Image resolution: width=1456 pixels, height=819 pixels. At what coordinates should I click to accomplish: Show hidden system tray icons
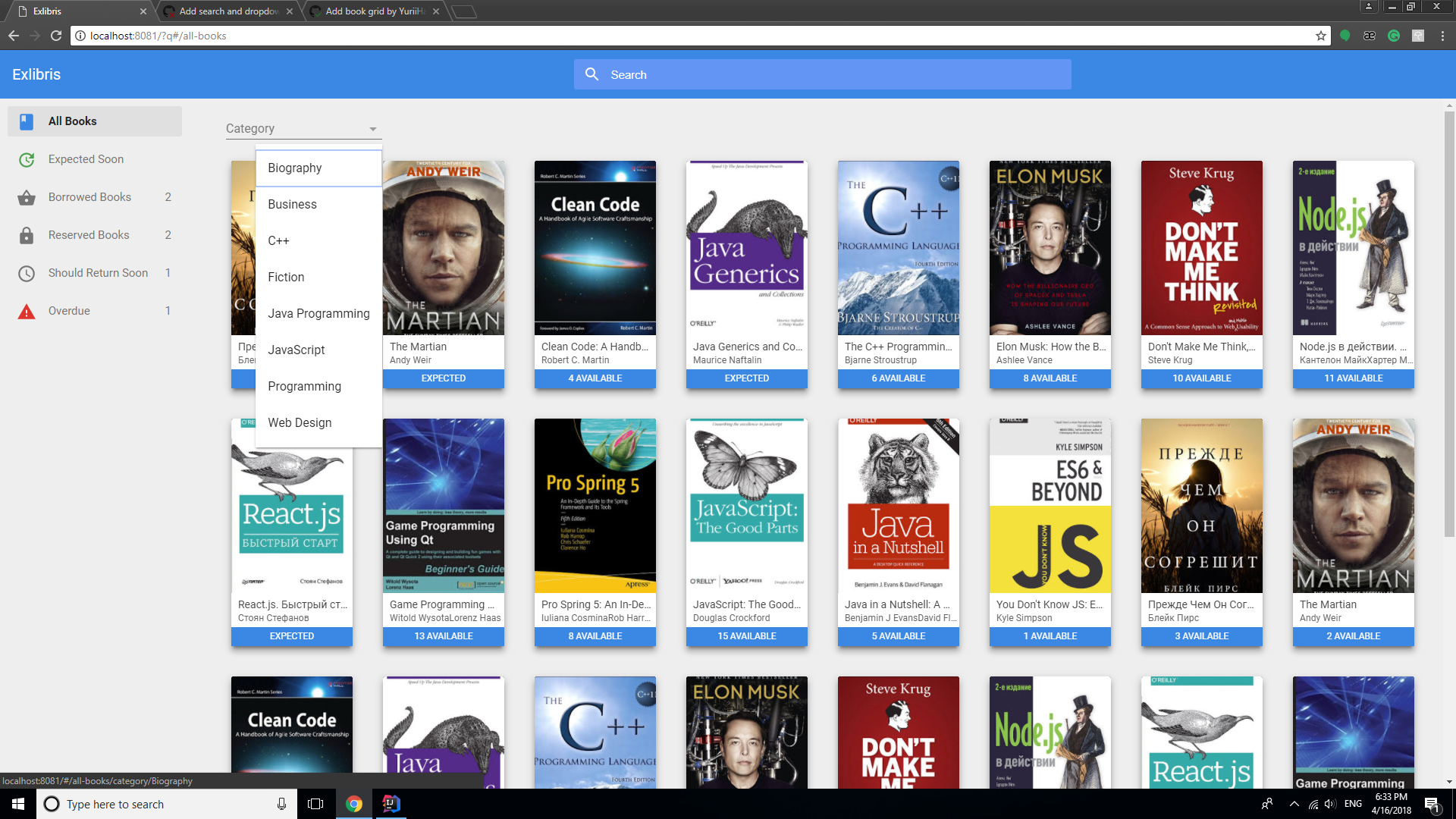tap(1294, 804)
